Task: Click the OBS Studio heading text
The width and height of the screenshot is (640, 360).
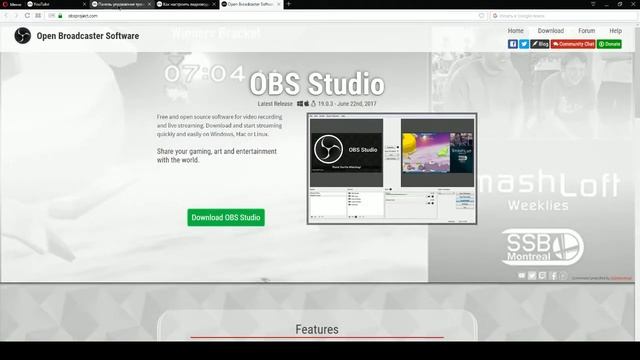Action: (x=317, y=84)
